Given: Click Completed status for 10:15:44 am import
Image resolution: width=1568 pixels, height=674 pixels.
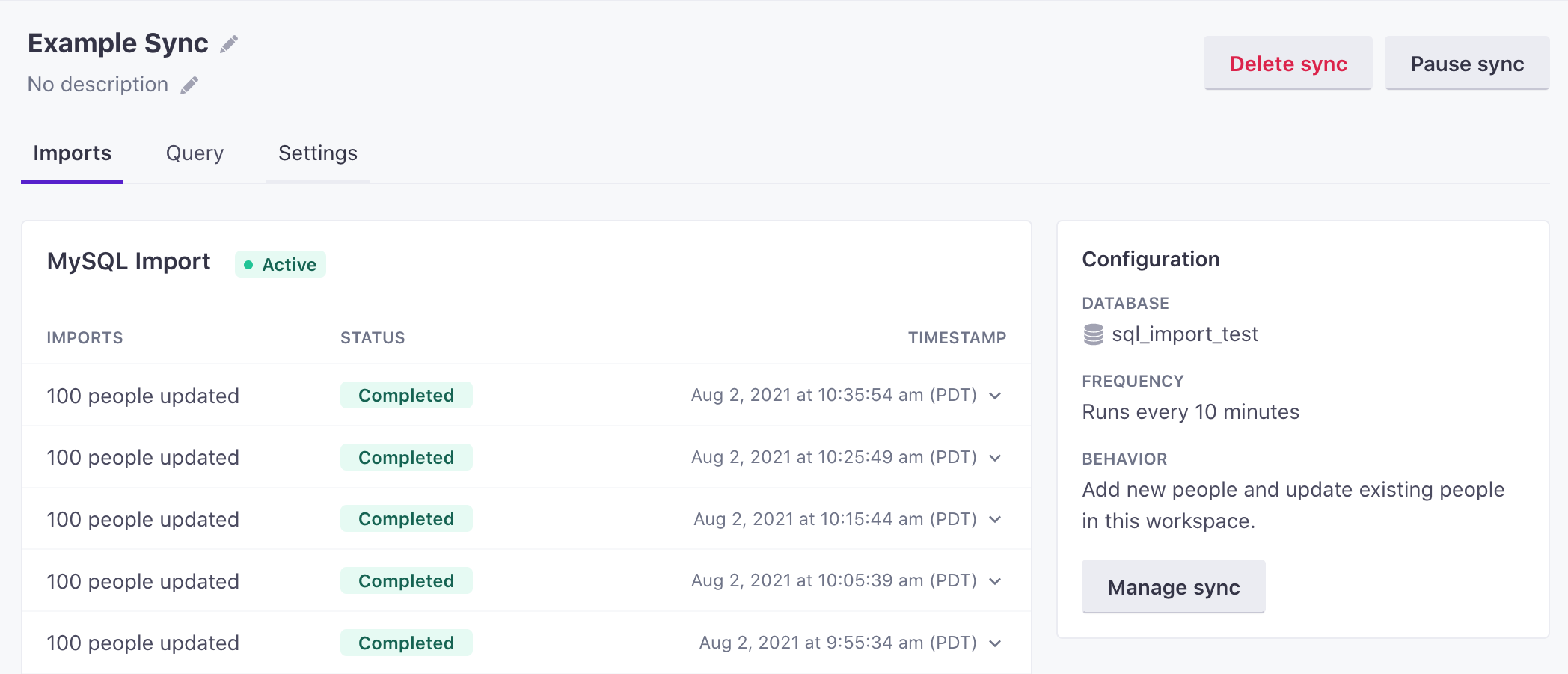Looking at the screenshot, I should [x=406, y=518].
